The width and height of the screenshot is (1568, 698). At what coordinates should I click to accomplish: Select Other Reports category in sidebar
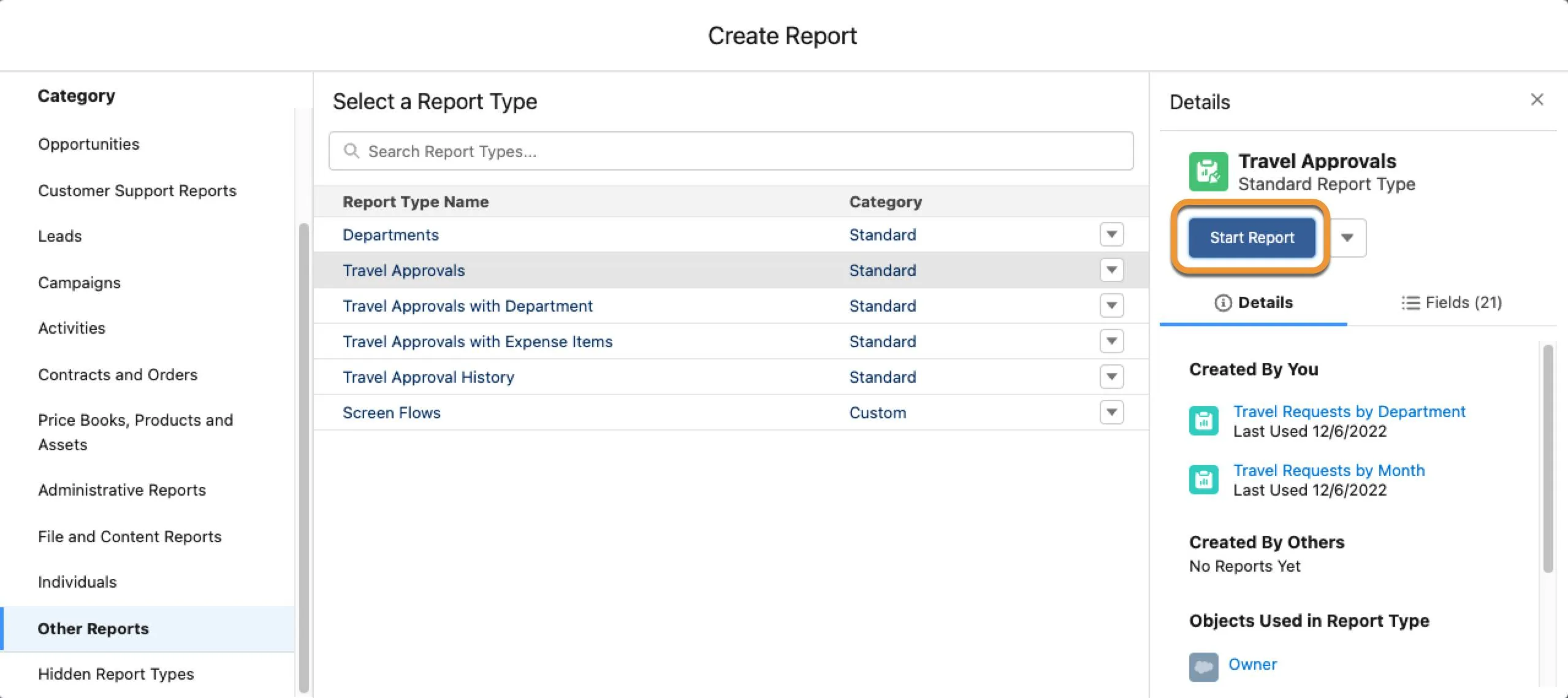tap(93, 628)
